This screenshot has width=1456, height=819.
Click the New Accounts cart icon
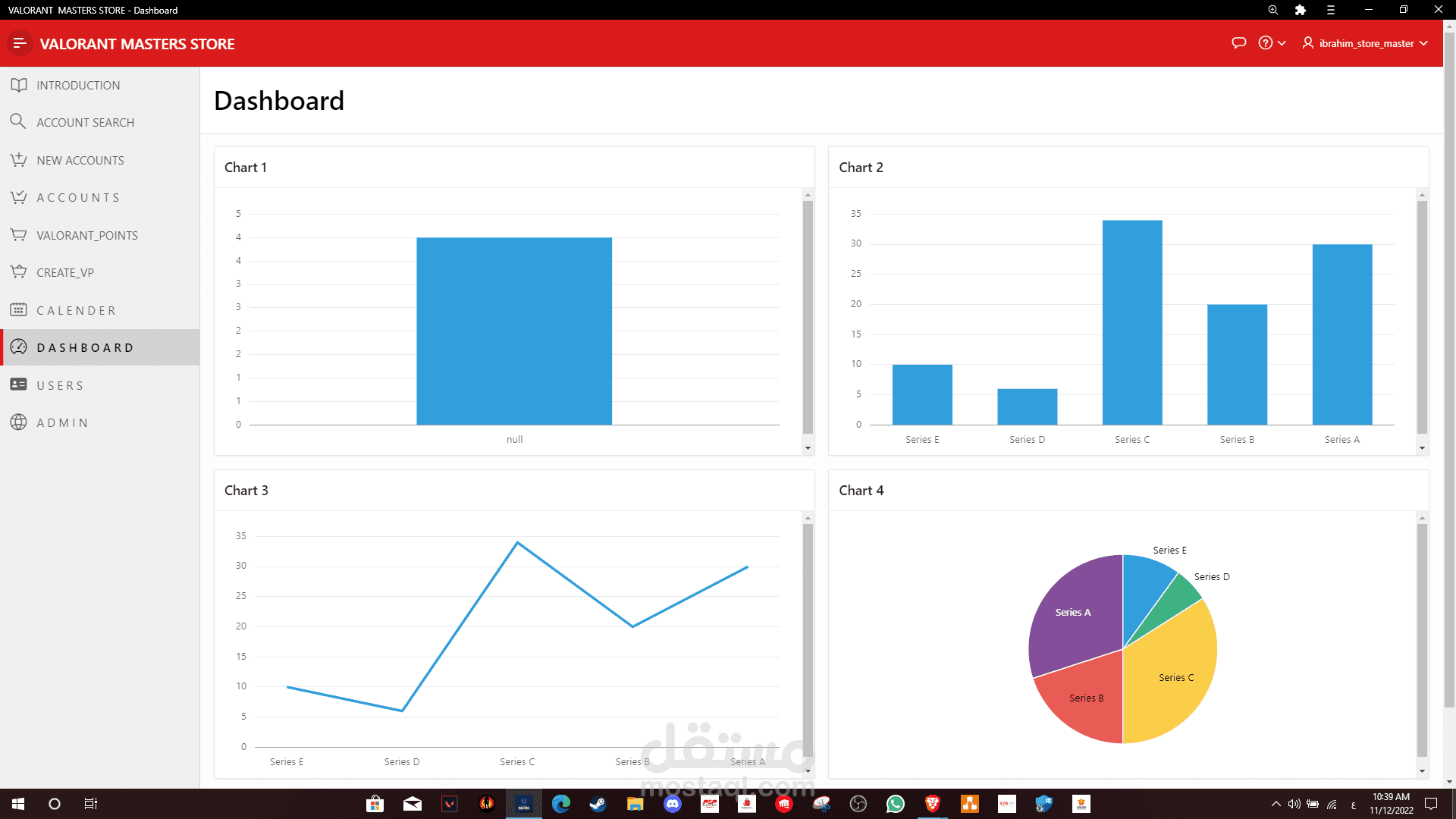pos(19,160)
